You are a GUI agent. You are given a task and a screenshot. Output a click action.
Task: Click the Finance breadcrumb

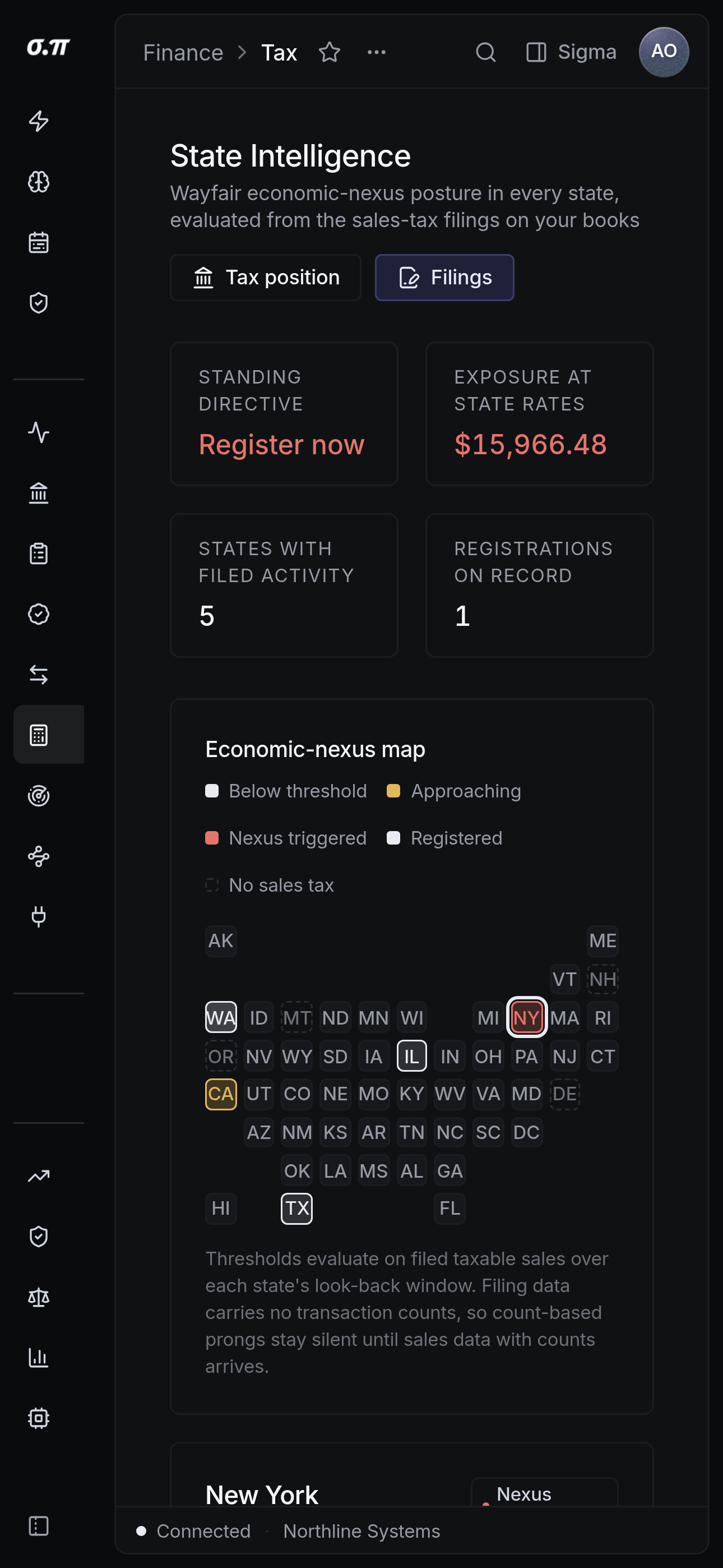pyautogui.click(x=183, y=53)
